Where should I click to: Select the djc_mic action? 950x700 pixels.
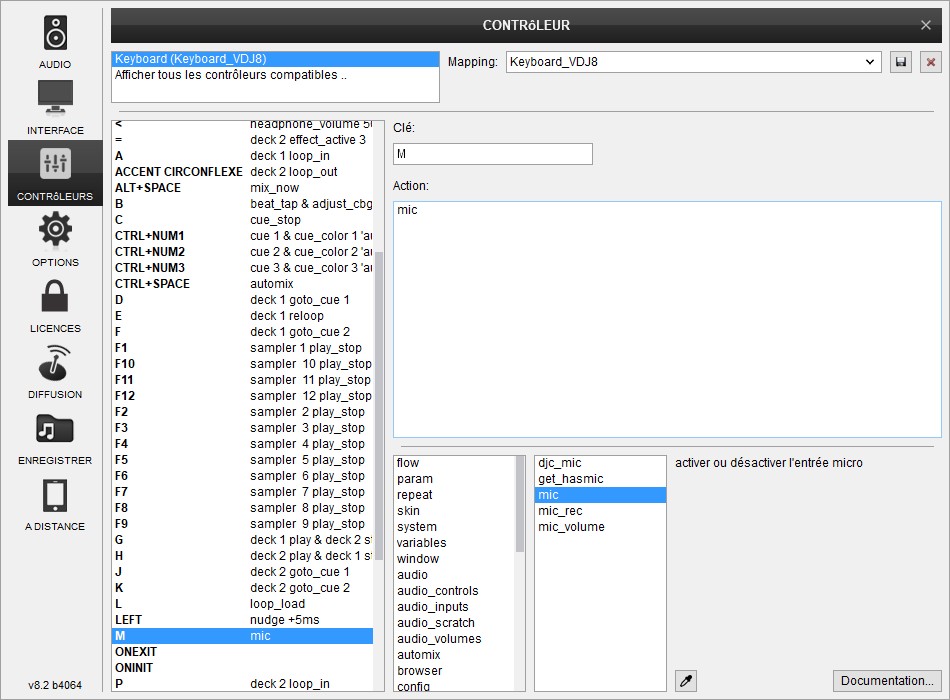[x=600, y=462]
